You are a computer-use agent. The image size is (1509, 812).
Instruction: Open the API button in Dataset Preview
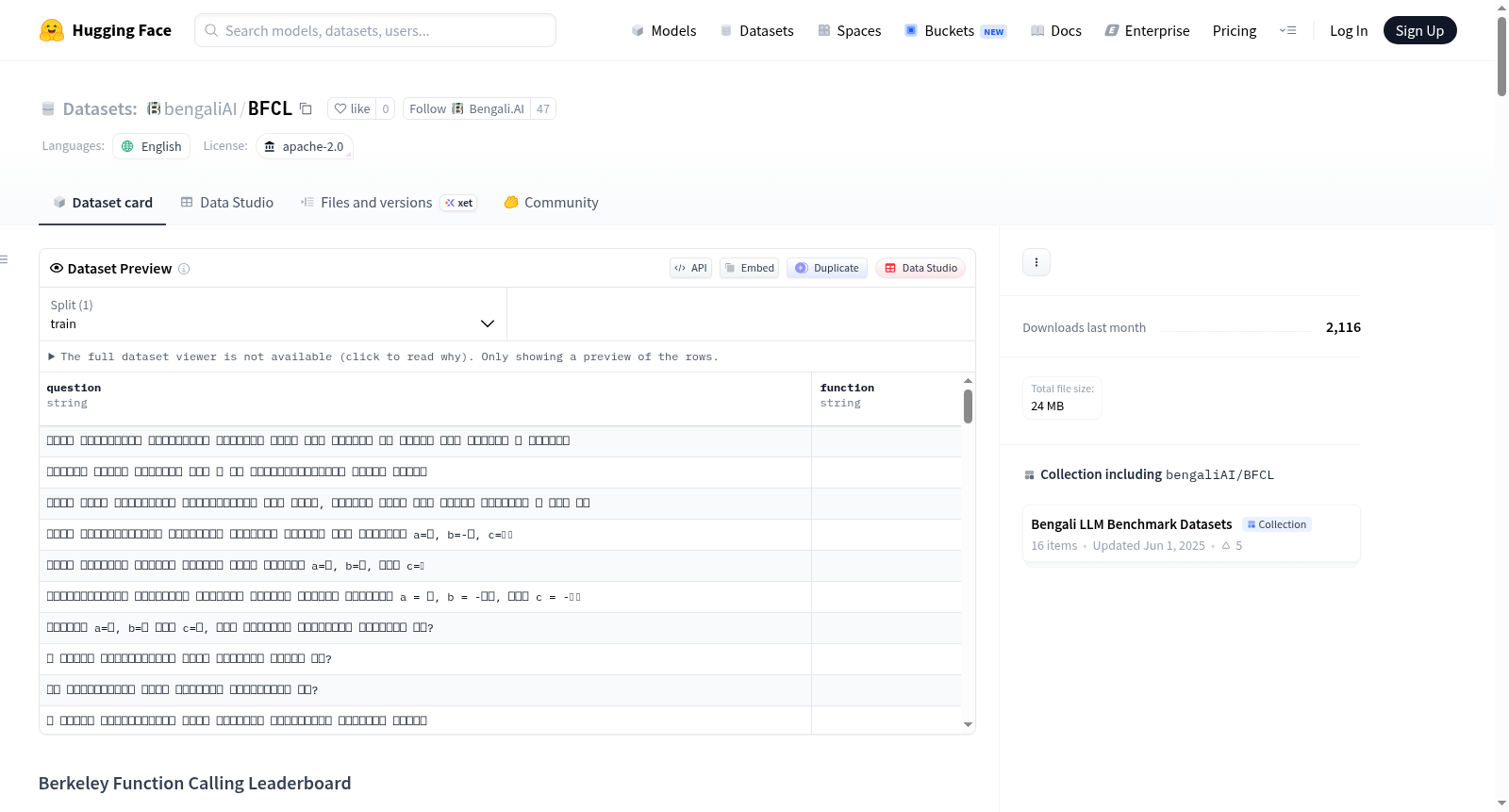690,268
